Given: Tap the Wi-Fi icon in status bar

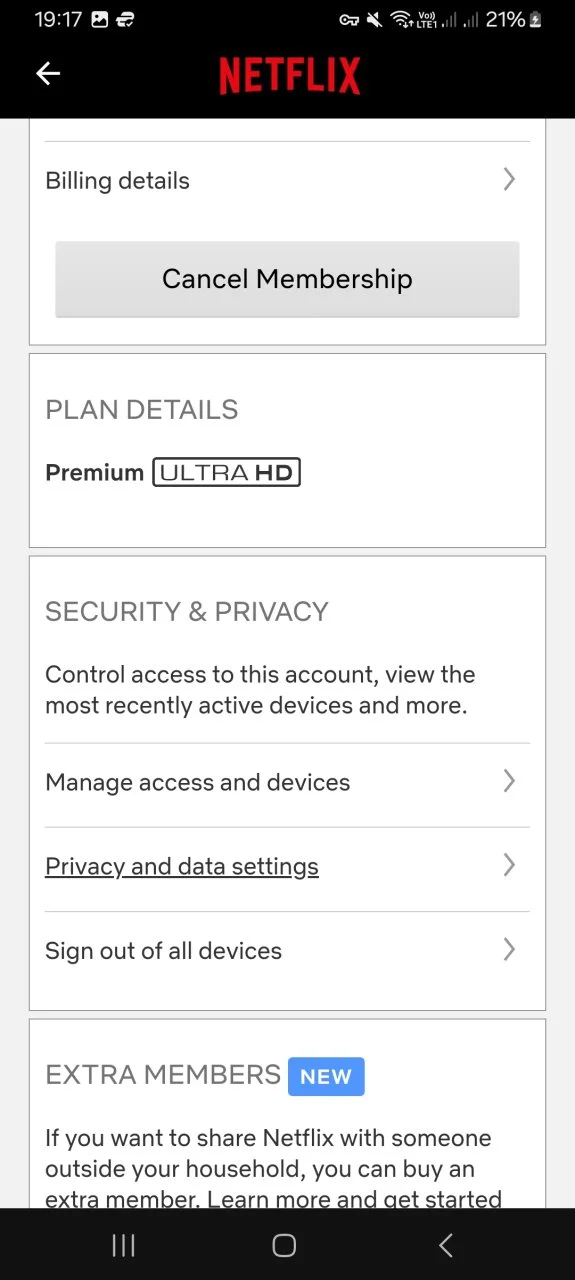Looking at the screenshot, I should pyautogui.click(x=401, y=19).
